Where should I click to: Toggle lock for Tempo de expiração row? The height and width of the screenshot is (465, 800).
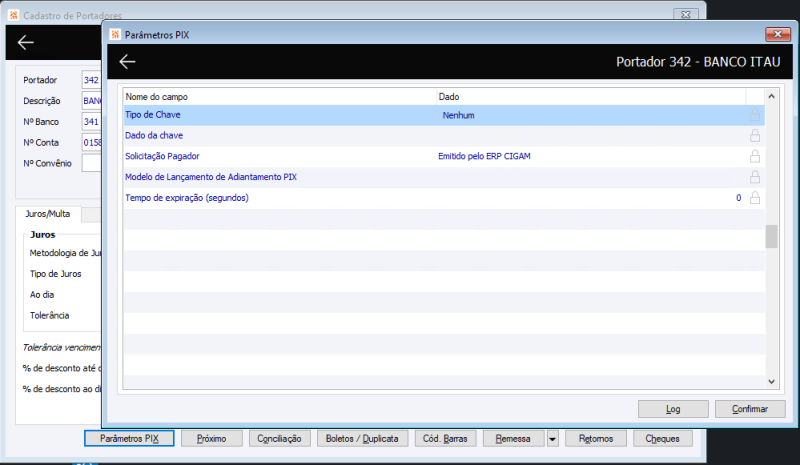(x=755, y=198)
